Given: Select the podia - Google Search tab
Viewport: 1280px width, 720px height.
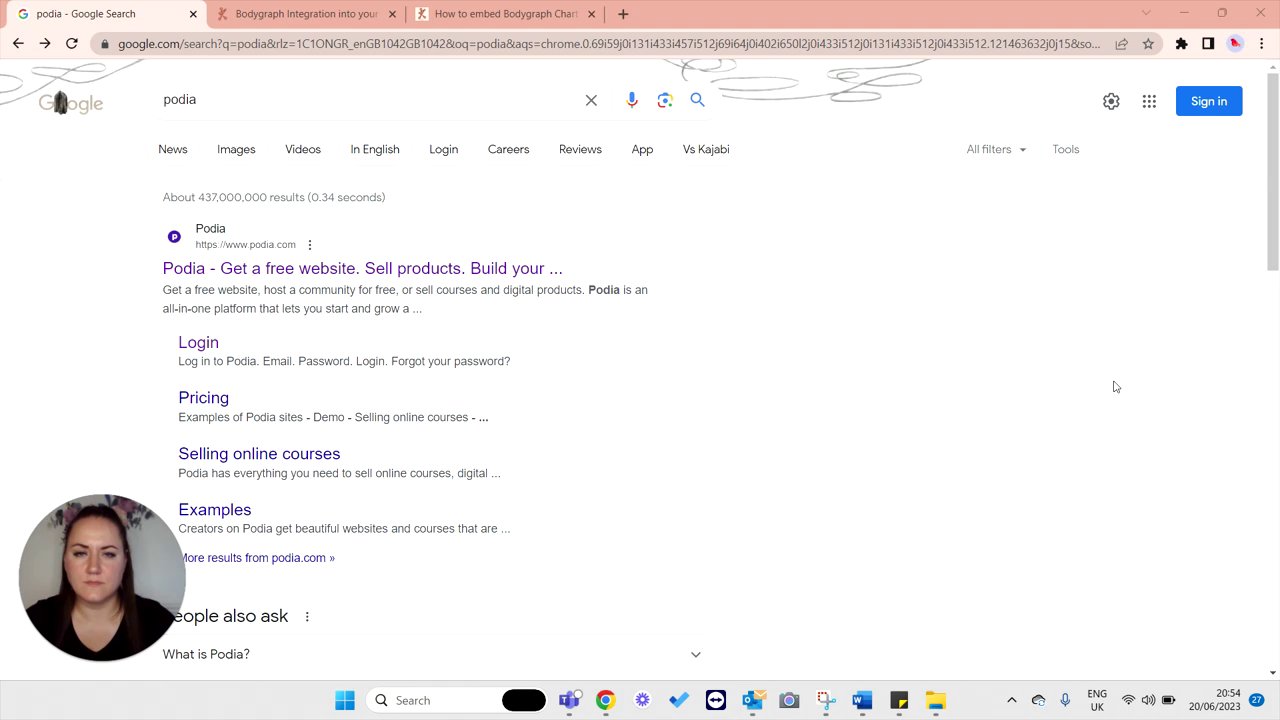Looking at the screenshot, I should click(106, 14).
